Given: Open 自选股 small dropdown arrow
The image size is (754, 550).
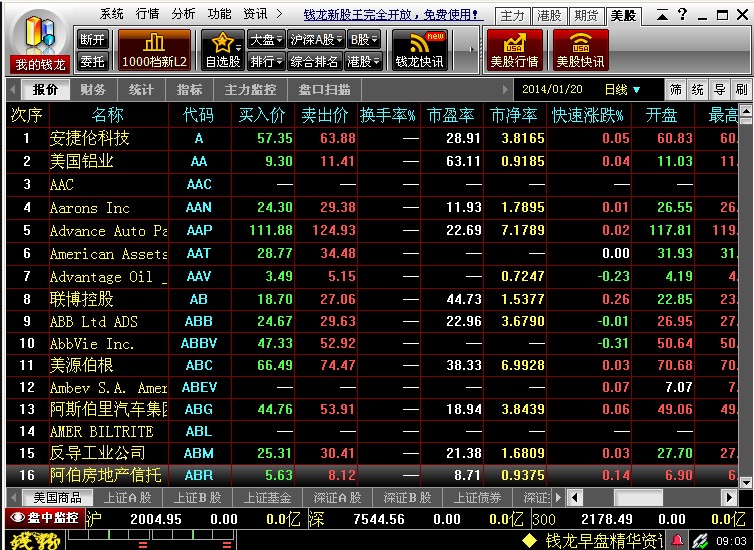Looking at the screenshot, I should [239, 48].
